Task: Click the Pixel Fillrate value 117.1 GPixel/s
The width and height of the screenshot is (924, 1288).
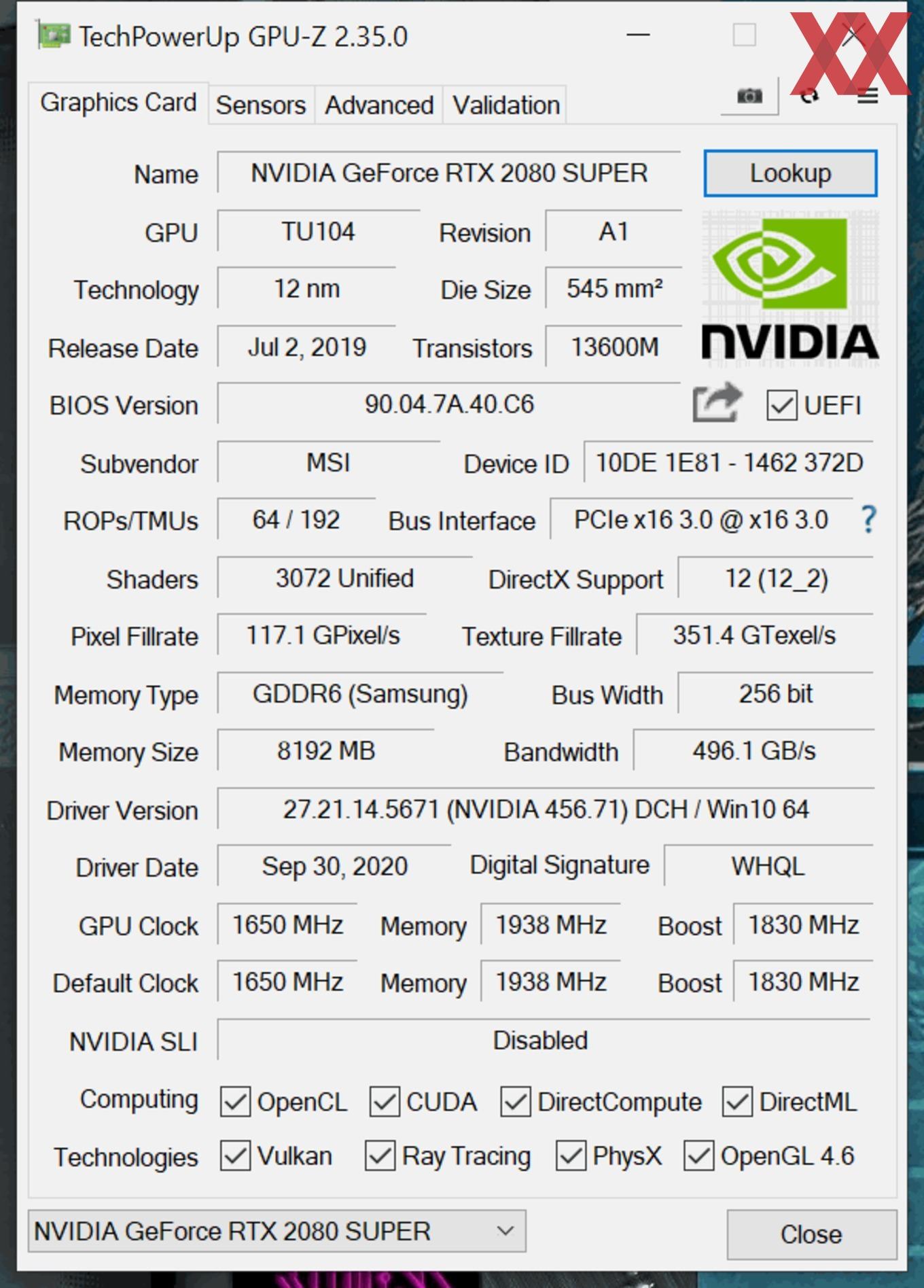Action: coord(322,636)
